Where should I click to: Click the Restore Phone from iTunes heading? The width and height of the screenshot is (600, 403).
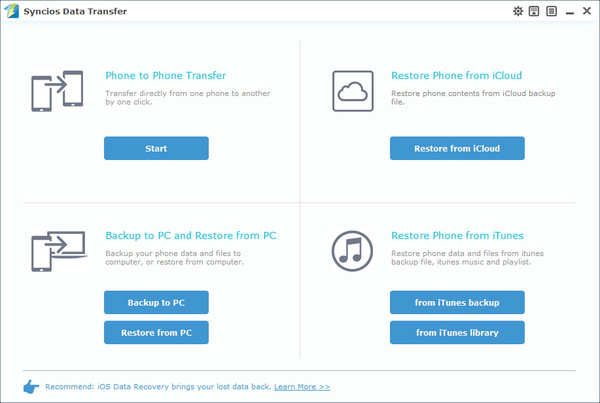tap(457, 236)
